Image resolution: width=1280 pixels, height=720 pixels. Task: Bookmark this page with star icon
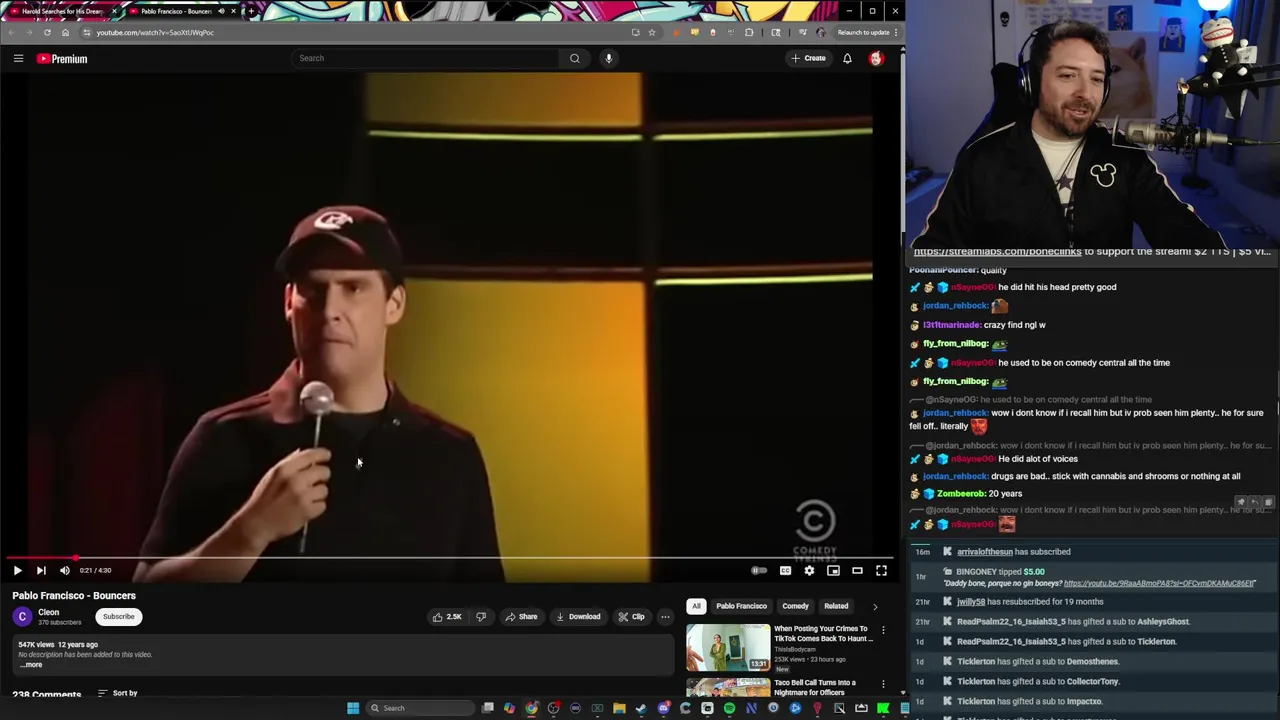[x=651, y=32]
